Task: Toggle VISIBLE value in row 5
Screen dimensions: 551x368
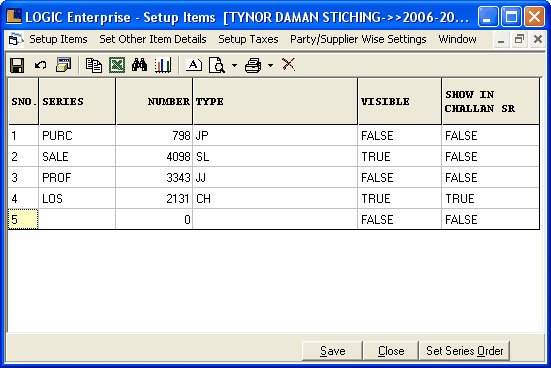Action: (400, 220)
